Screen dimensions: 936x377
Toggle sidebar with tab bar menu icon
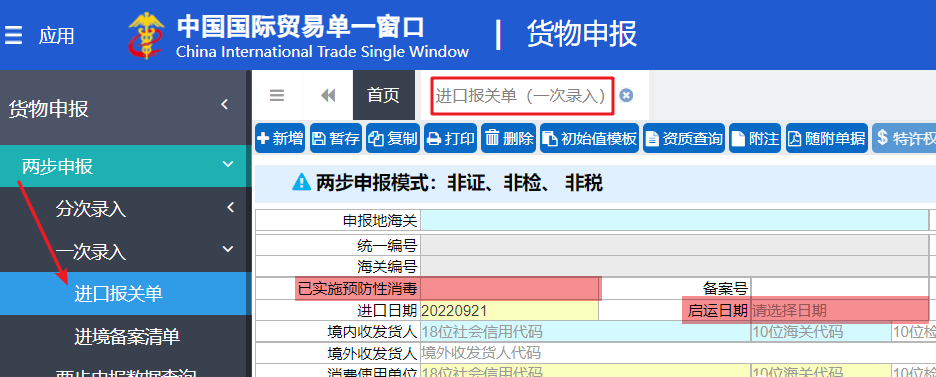(x=276, y=95)
